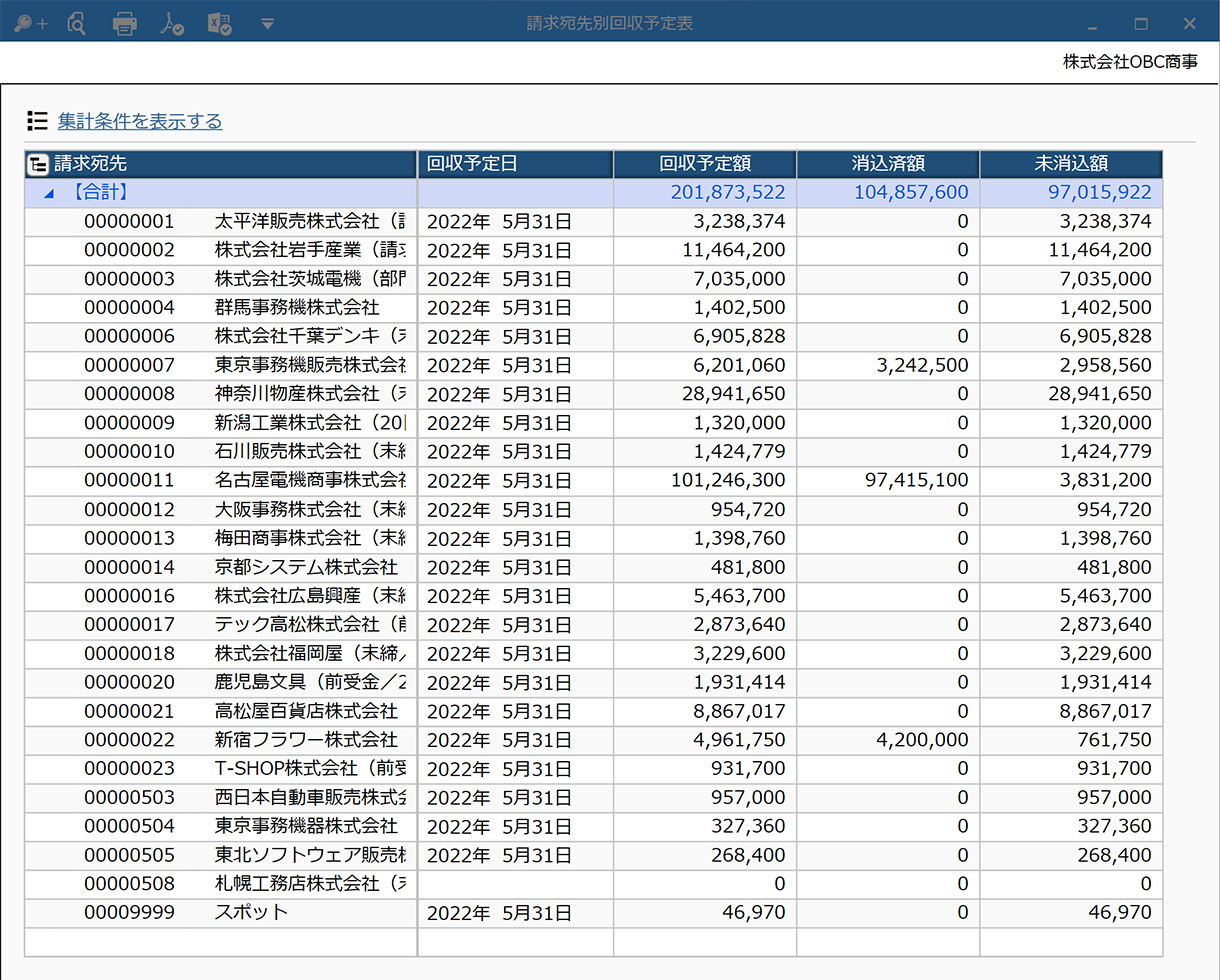
Task: Click total 未消込額 value 97,015,922
Action: pyautogui.click(x=1099, y=192)
